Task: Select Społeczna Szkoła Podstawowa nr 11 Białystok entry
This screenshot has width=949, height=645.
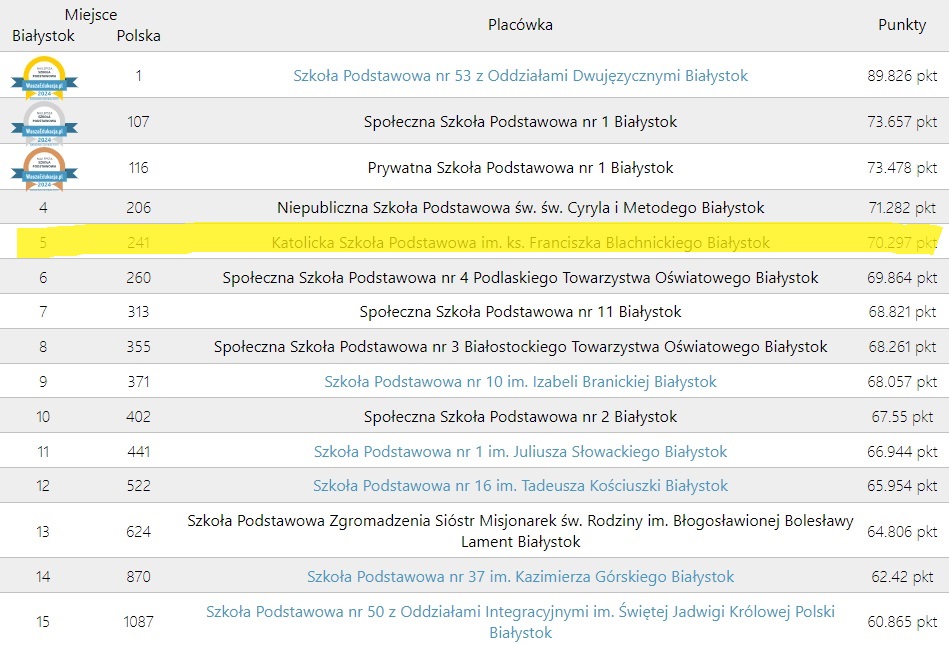Action: (520, 312)
